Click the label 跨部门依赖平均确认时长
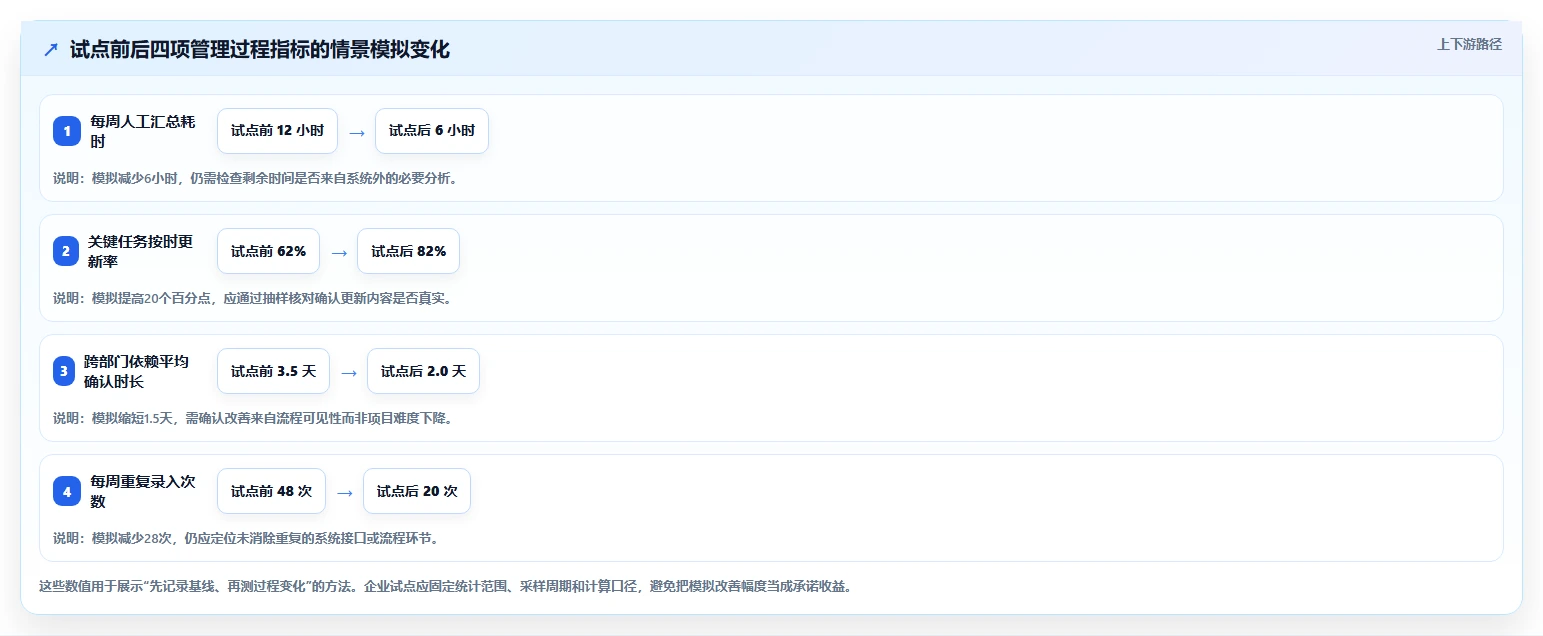Screen dimensions: 1543x636 136,371
